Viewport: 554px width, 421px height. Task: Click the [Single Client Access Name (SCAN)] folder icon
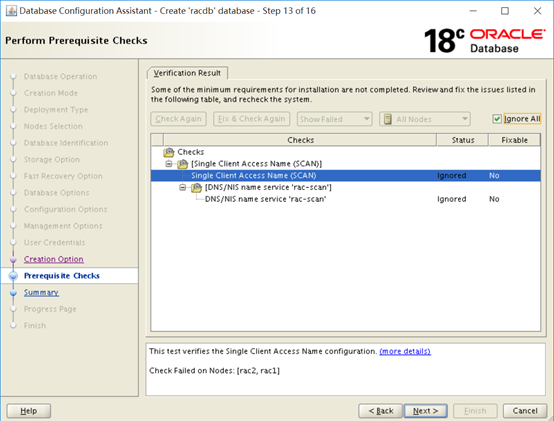pos(183,164)
